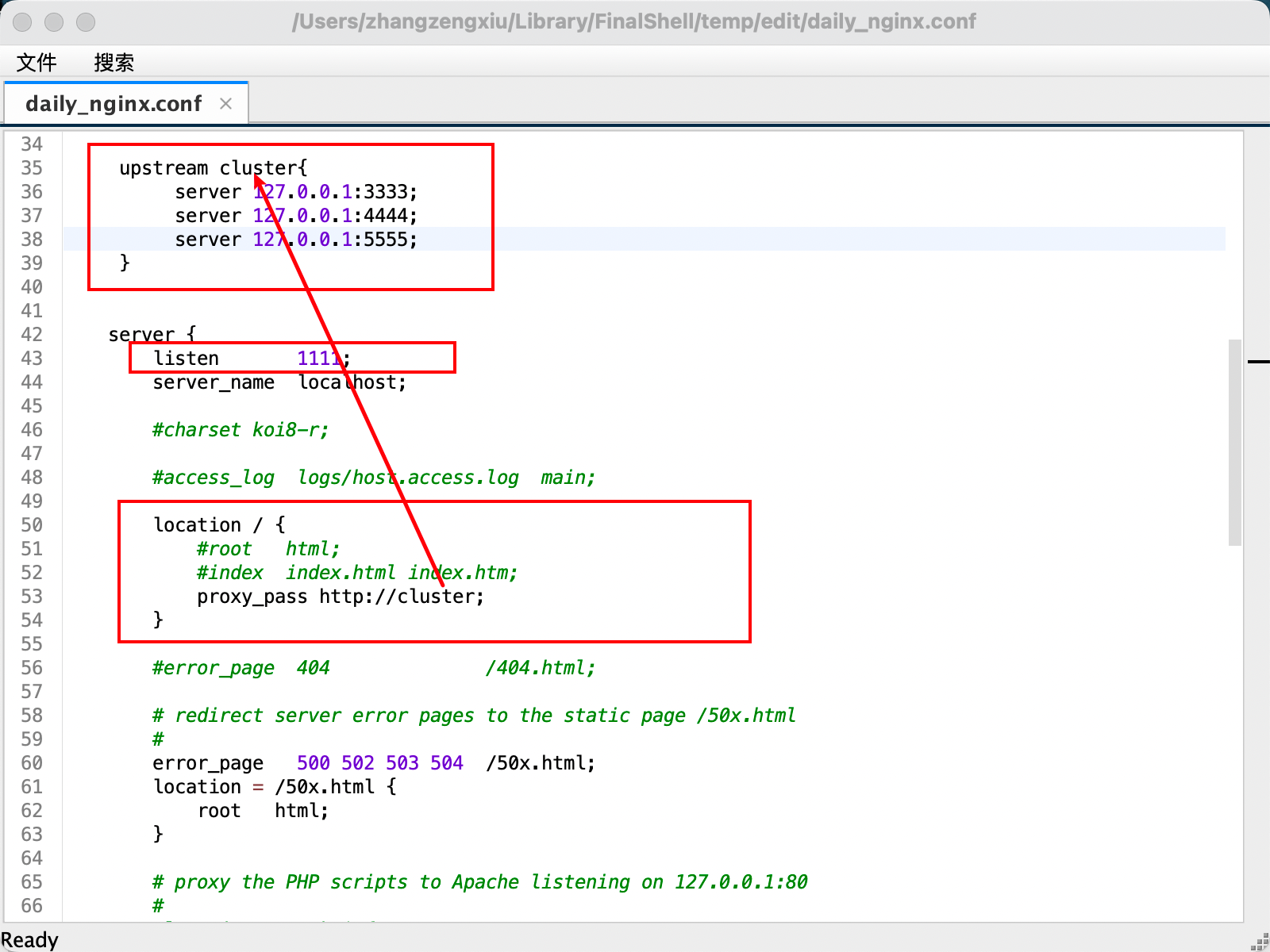Click 'error_page 500 502 503 504' line
This screenshot has width=1270, height=952.
click(374, 762)
